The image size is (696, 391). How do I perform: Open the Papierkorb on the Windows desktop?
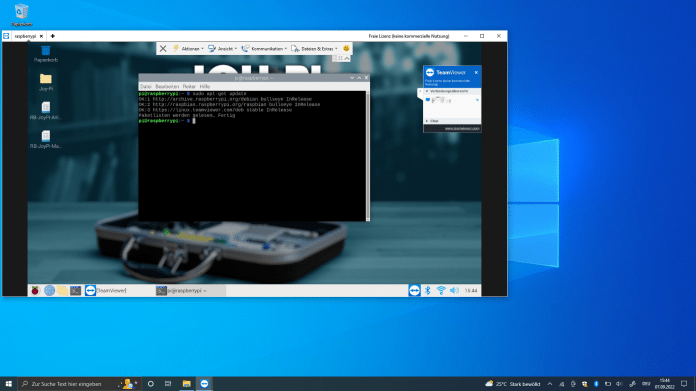[21, 15]
